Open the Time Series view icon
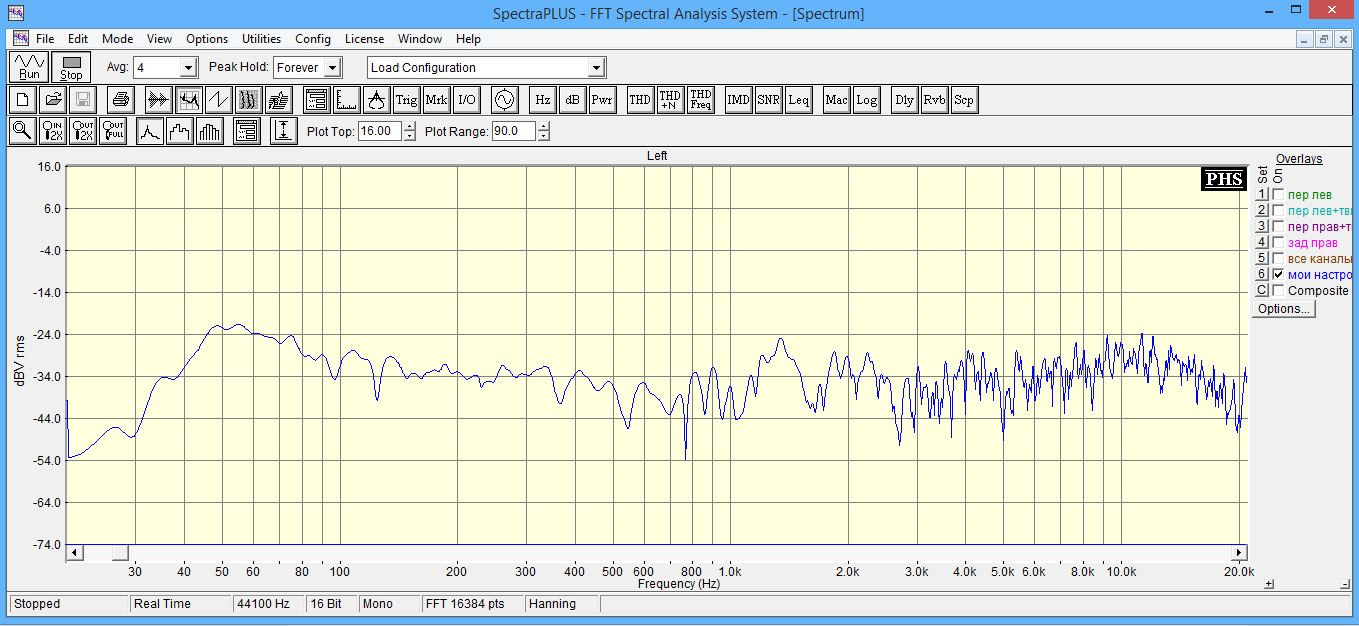Viewport: 1359px width, 626px height. [x=158, y=100]
